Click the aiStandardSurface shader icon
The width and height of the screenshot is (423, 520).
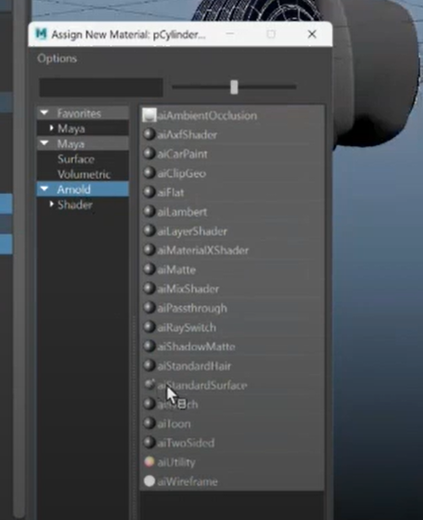coord(149,385)
